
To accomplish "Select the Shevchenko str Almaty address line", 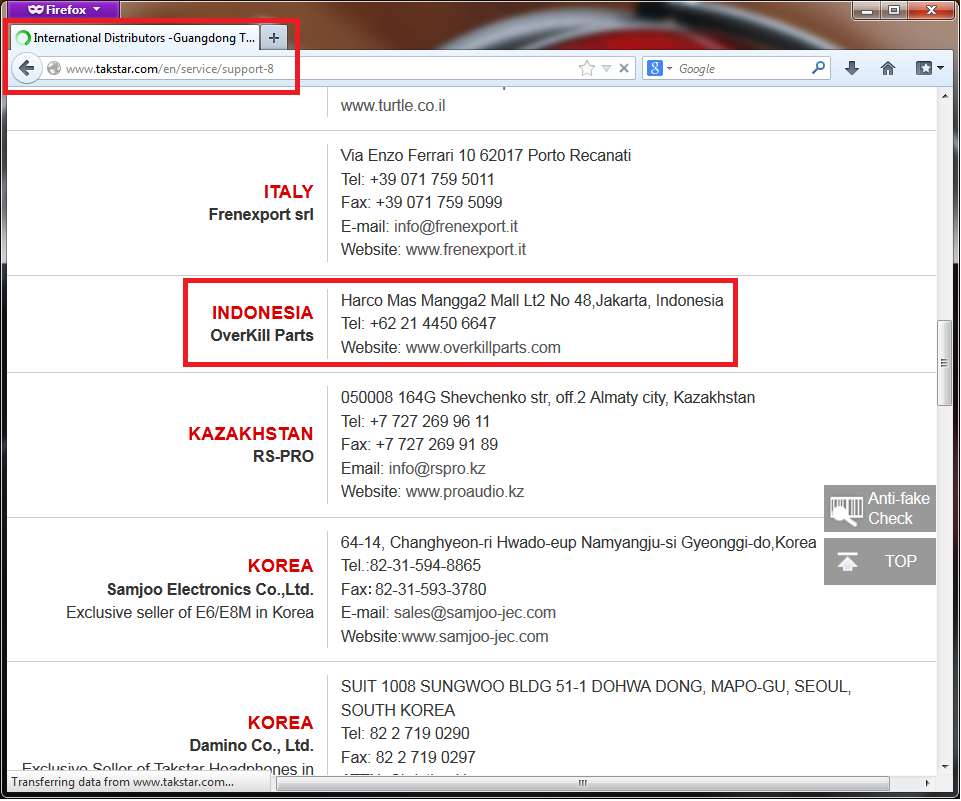I will point(548,397).
